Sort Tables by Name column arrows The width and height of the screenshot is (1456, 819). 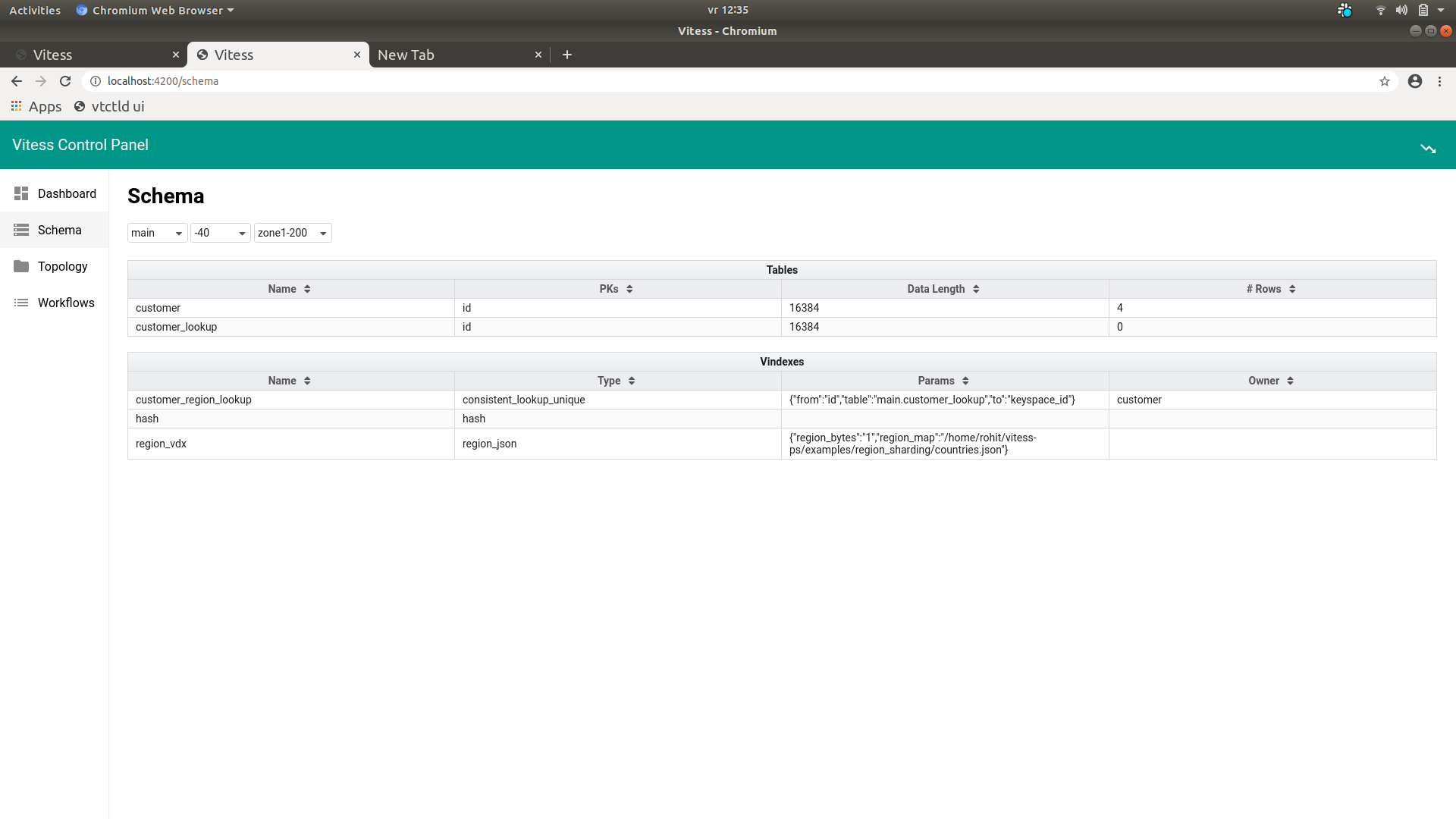(307, 289)
